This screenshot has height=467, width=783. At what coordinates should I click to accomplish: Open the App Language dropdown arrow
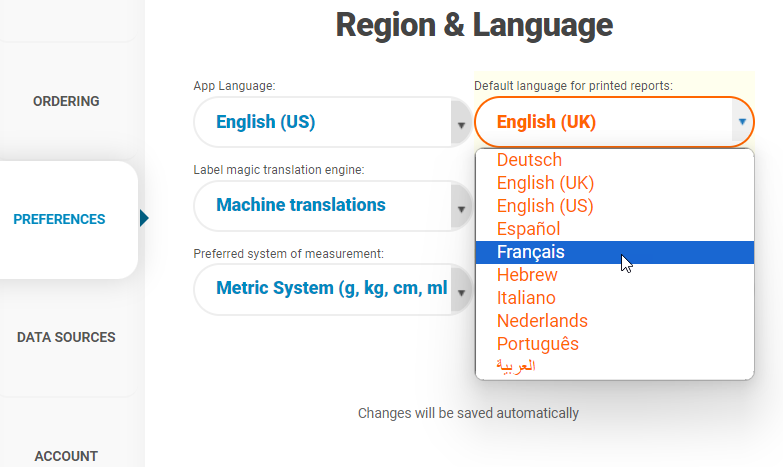point(461,123)
